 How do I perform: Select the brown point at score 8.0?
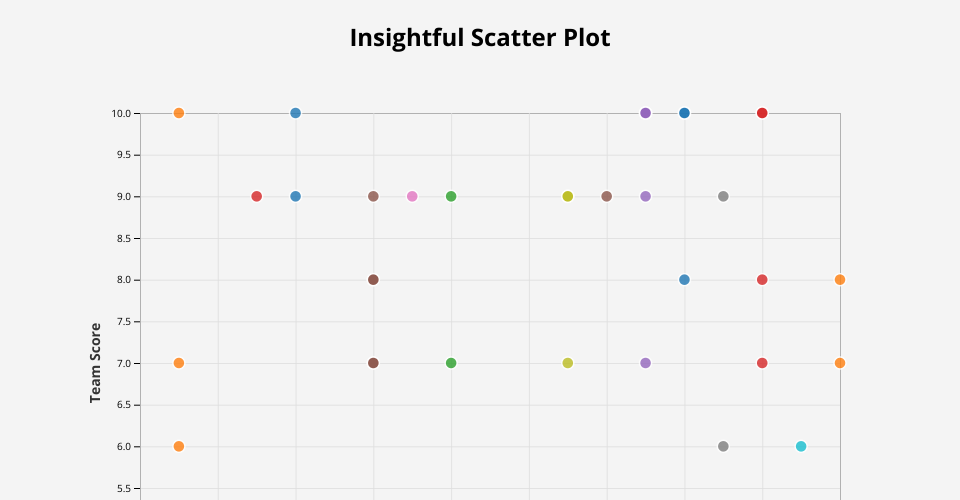373,280
